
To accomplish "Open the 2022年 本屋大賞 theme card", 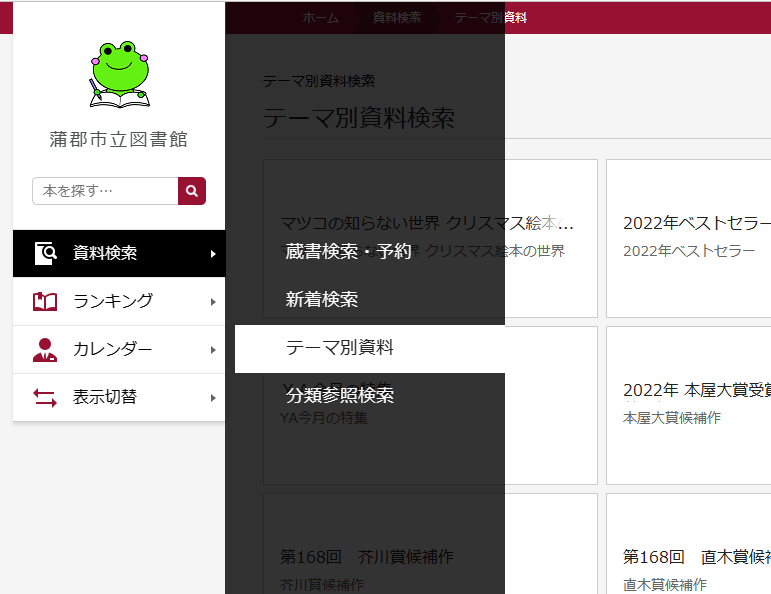I will 688,405.
